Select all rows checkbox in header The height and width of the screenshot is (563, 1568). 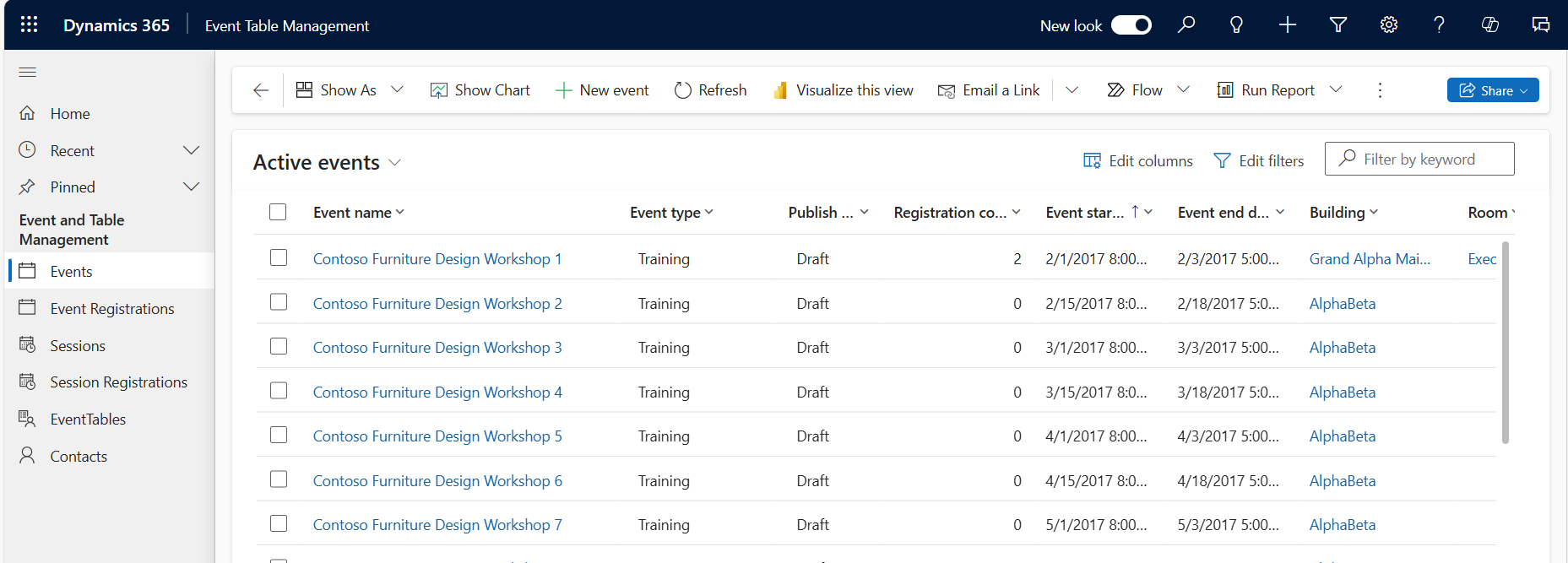[278, 212]
